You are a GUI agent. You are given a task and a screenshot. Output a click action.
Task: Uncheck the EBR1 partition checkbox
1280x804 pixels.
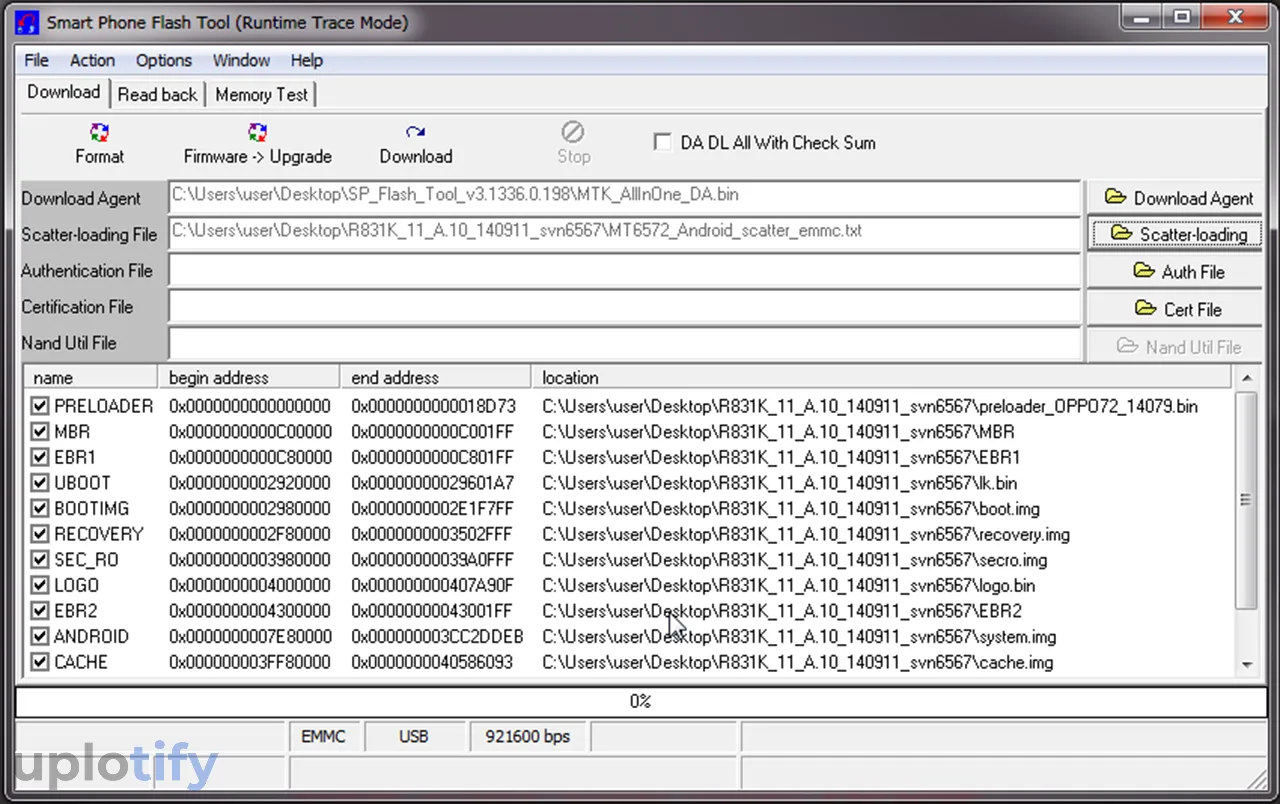(x=40, y=457)
